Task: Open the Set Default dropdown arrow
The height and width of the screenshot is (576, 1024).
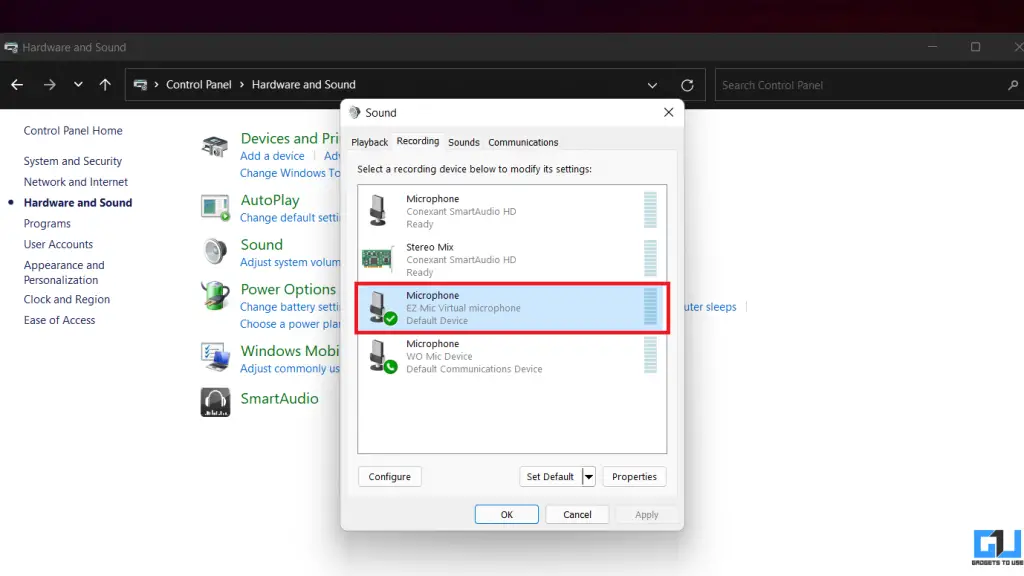Action: pyautogui.click(x=588, y=477)
